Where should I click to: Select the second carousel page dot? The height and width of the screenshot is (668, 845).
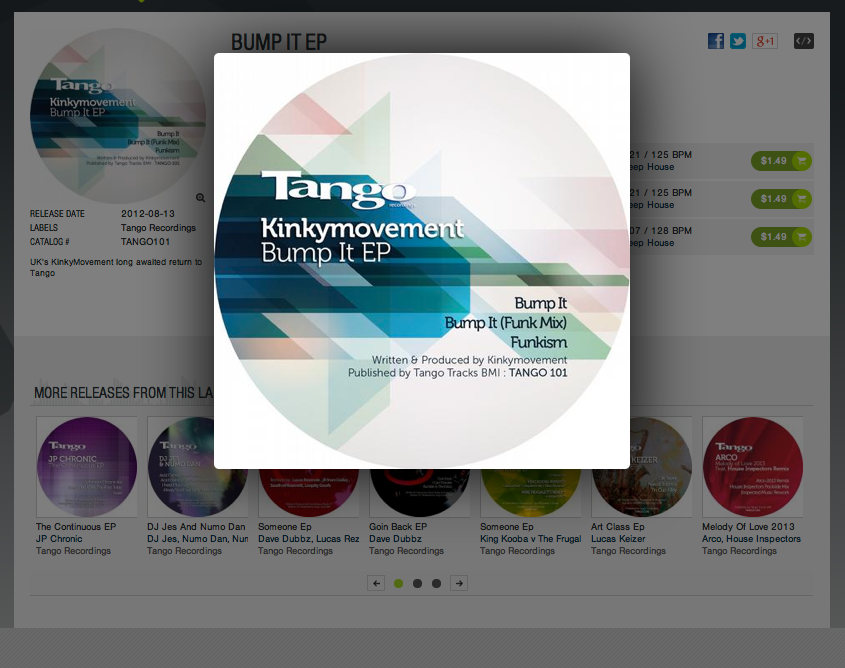[417, 583]
